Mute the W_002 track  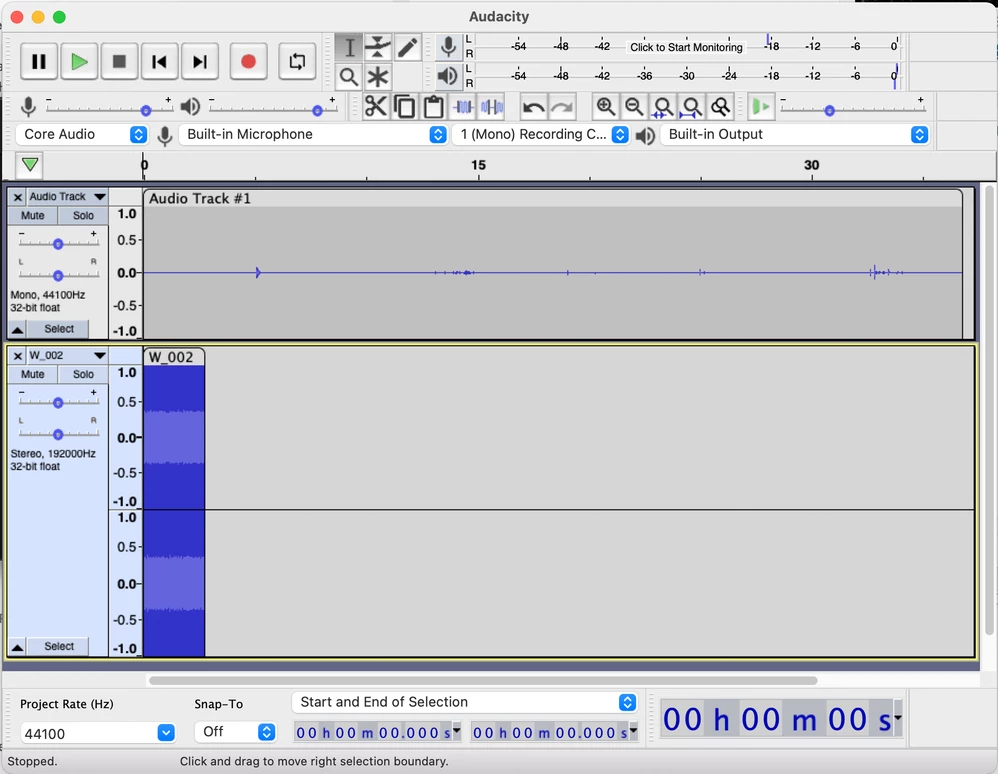coord(32,374)
